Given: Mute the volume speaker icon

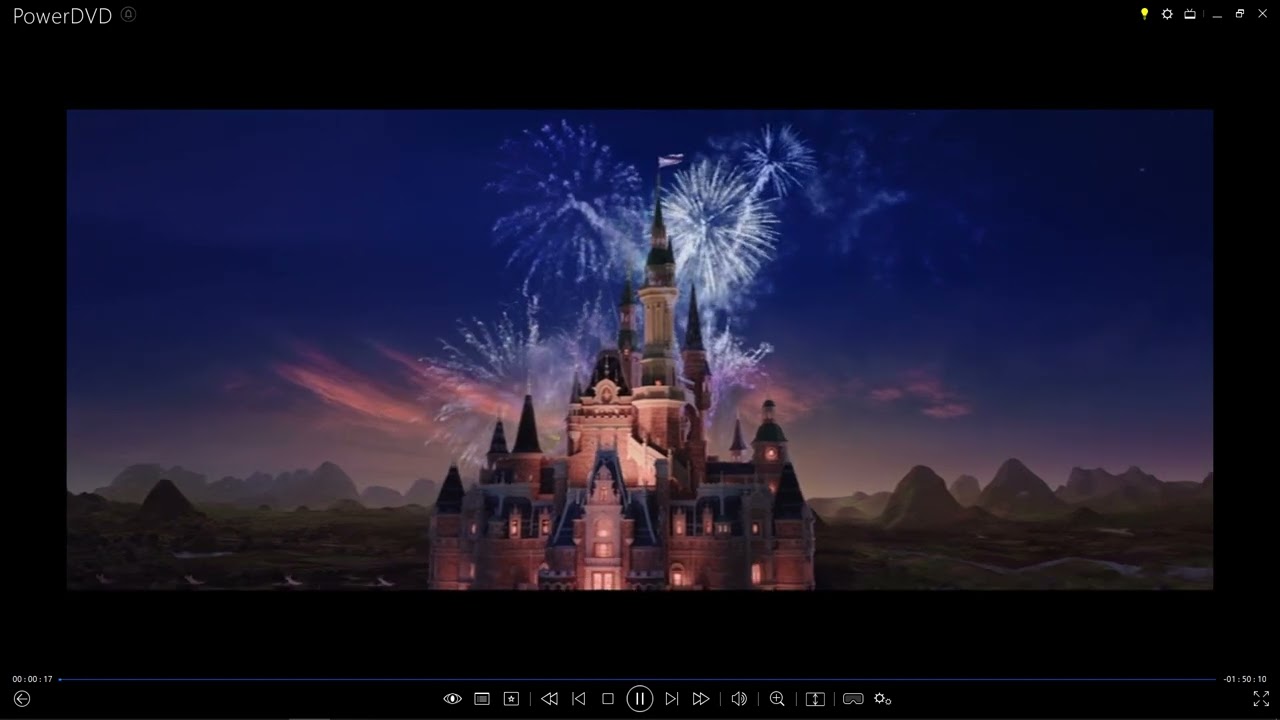Looking at the screenshot, I should click(x=739, y=699).
